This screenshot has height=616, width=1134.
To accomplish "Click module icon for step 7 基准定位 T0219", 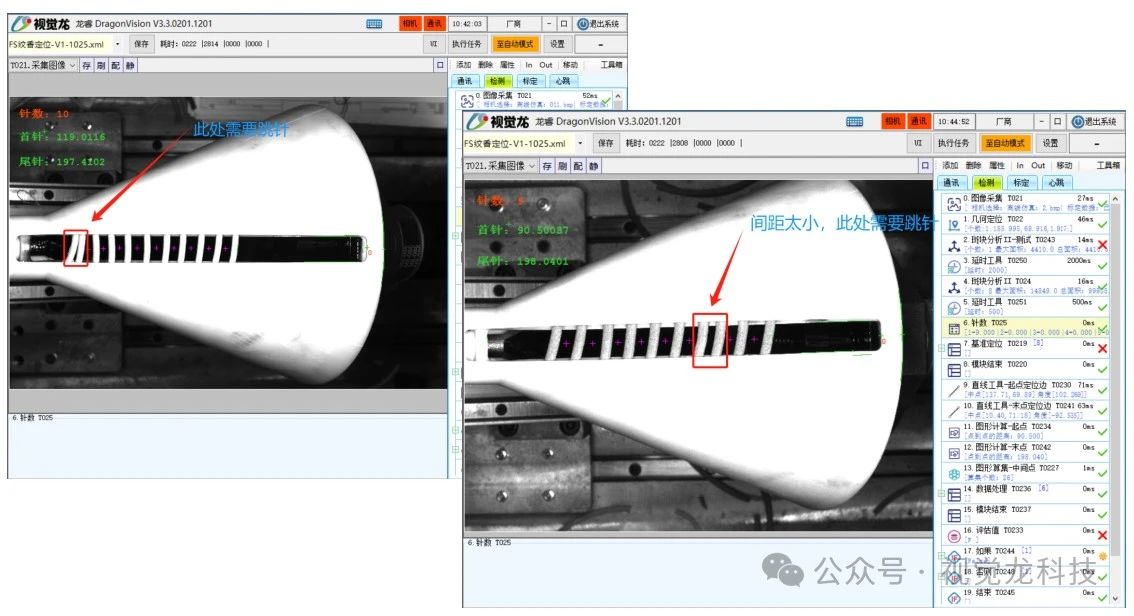I will [x=954, y=350].
